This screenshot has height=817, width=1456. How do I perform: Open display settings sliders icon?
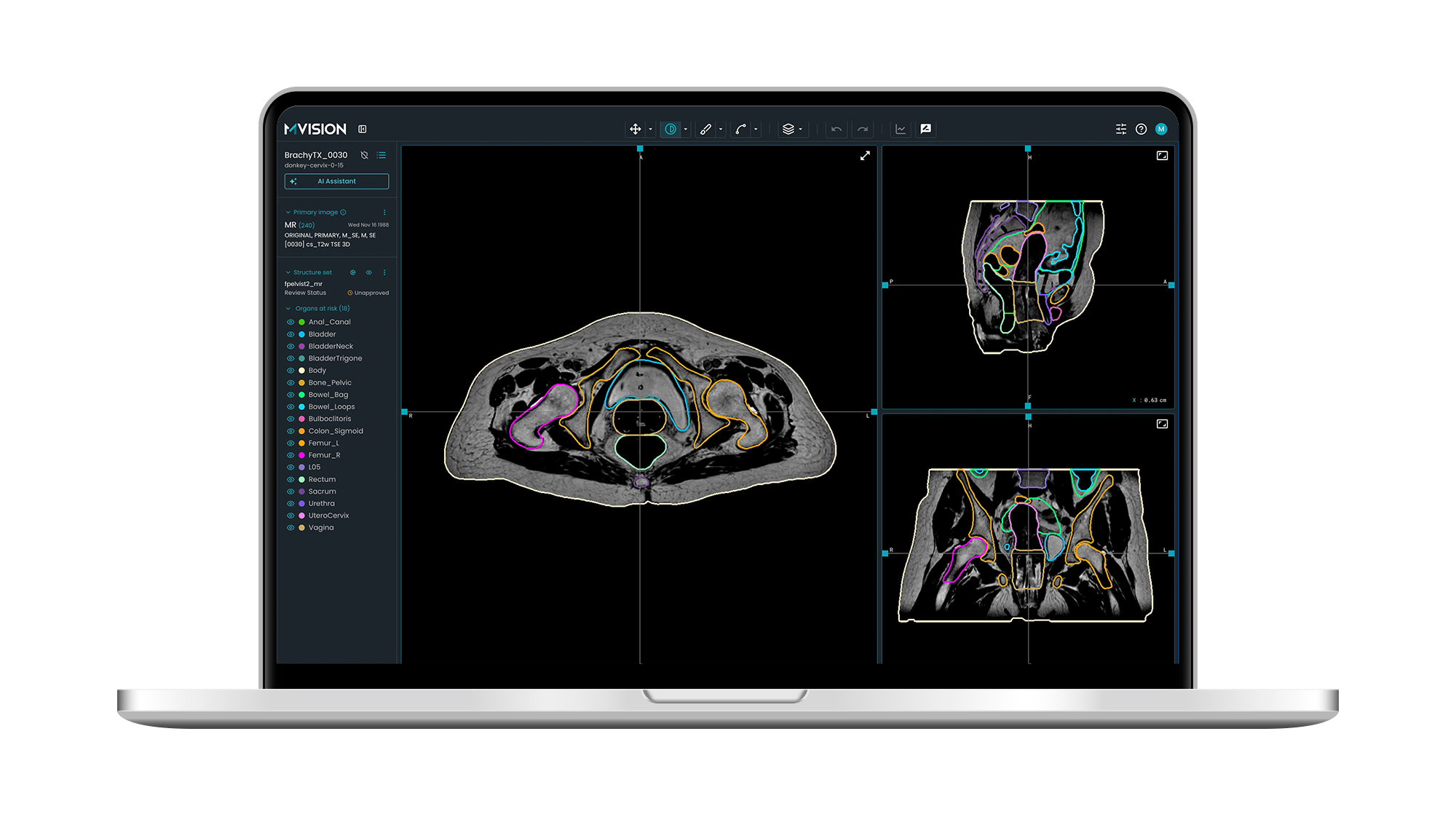1120,129
